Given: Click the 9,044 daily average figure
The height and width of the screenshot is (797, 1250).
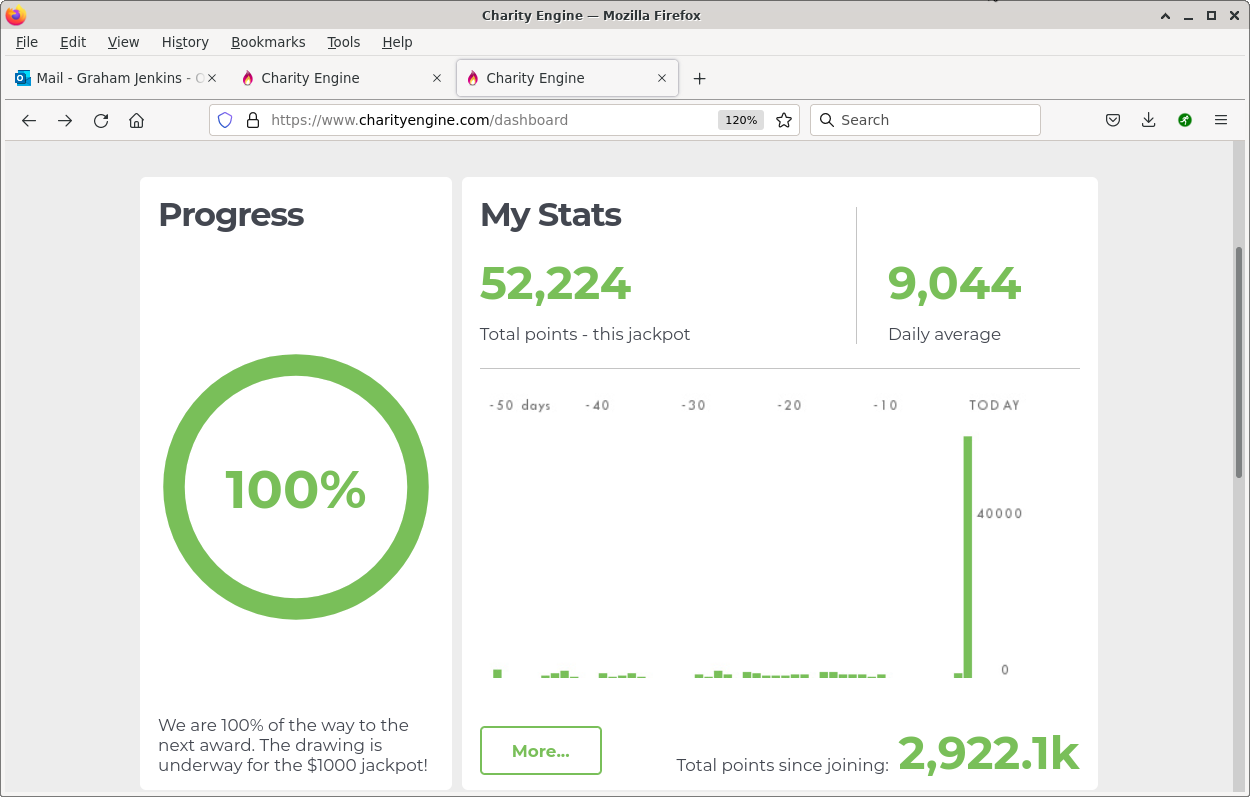Looking at the screenshot, I should [954, 284].
